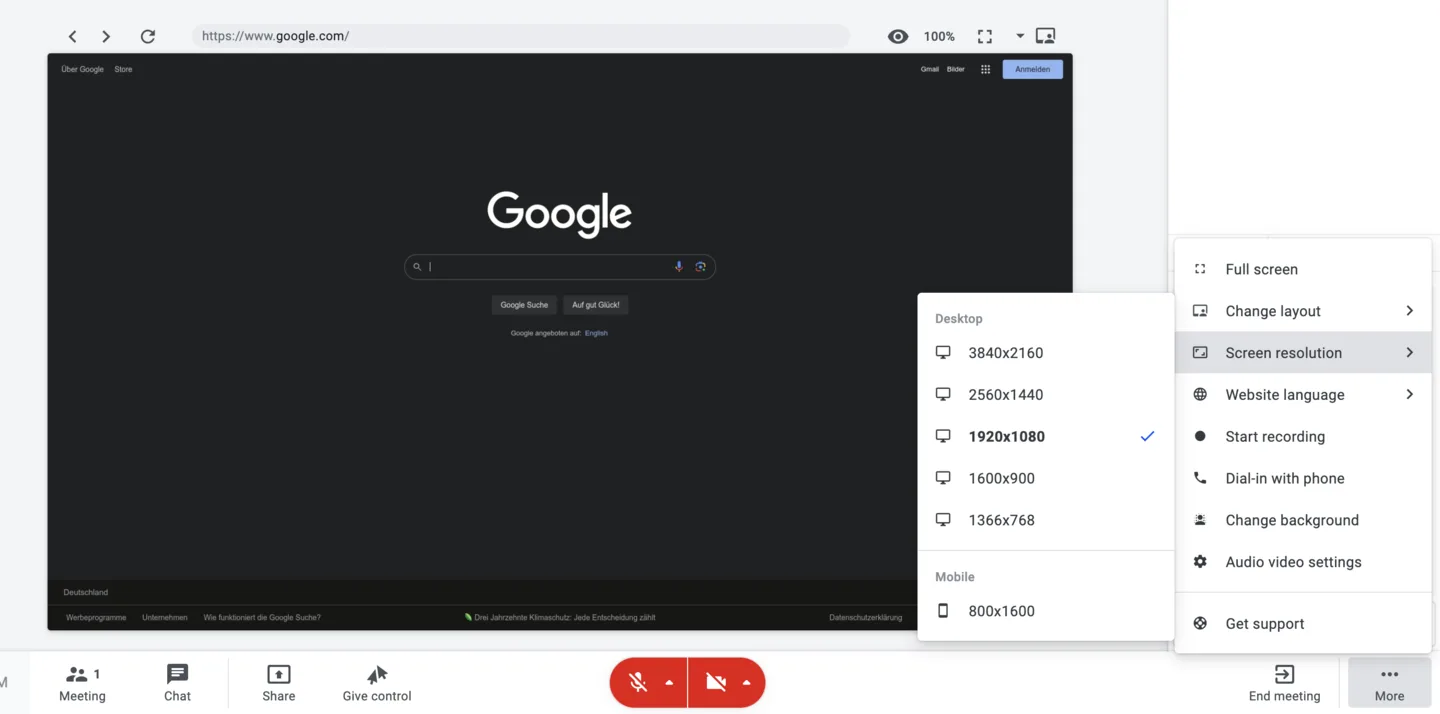
Task: Unmute the microphone button
Action: [x=638, y=683]
